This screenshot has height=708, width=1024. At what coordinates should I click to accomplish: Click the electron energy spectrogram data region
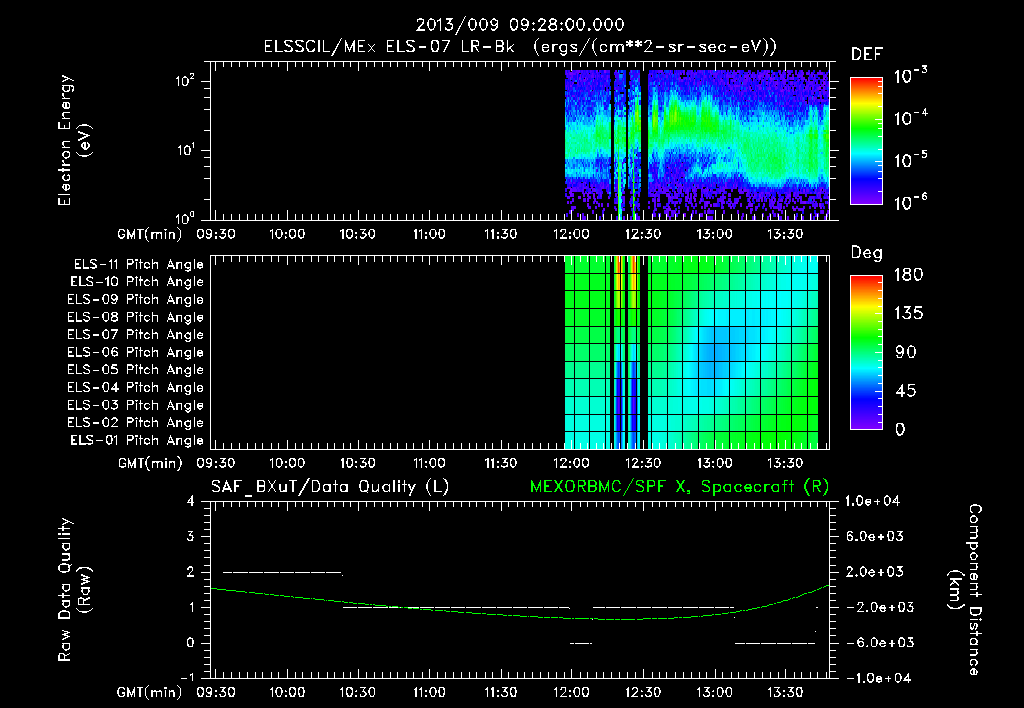click(697, 144)
